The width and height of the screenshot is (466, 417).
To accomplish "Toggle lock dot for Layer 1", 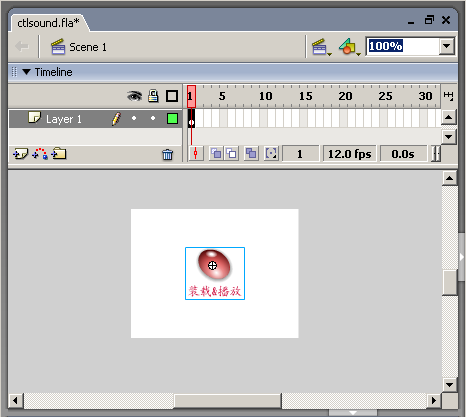I will click(153, 118).
